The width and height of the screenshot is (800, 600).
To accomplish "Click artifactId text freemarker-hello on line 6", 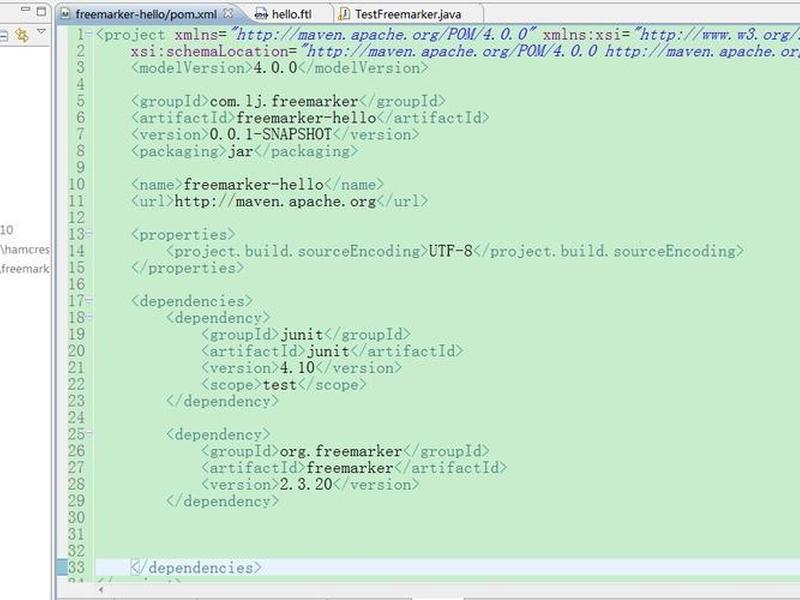I will [306, 118].
